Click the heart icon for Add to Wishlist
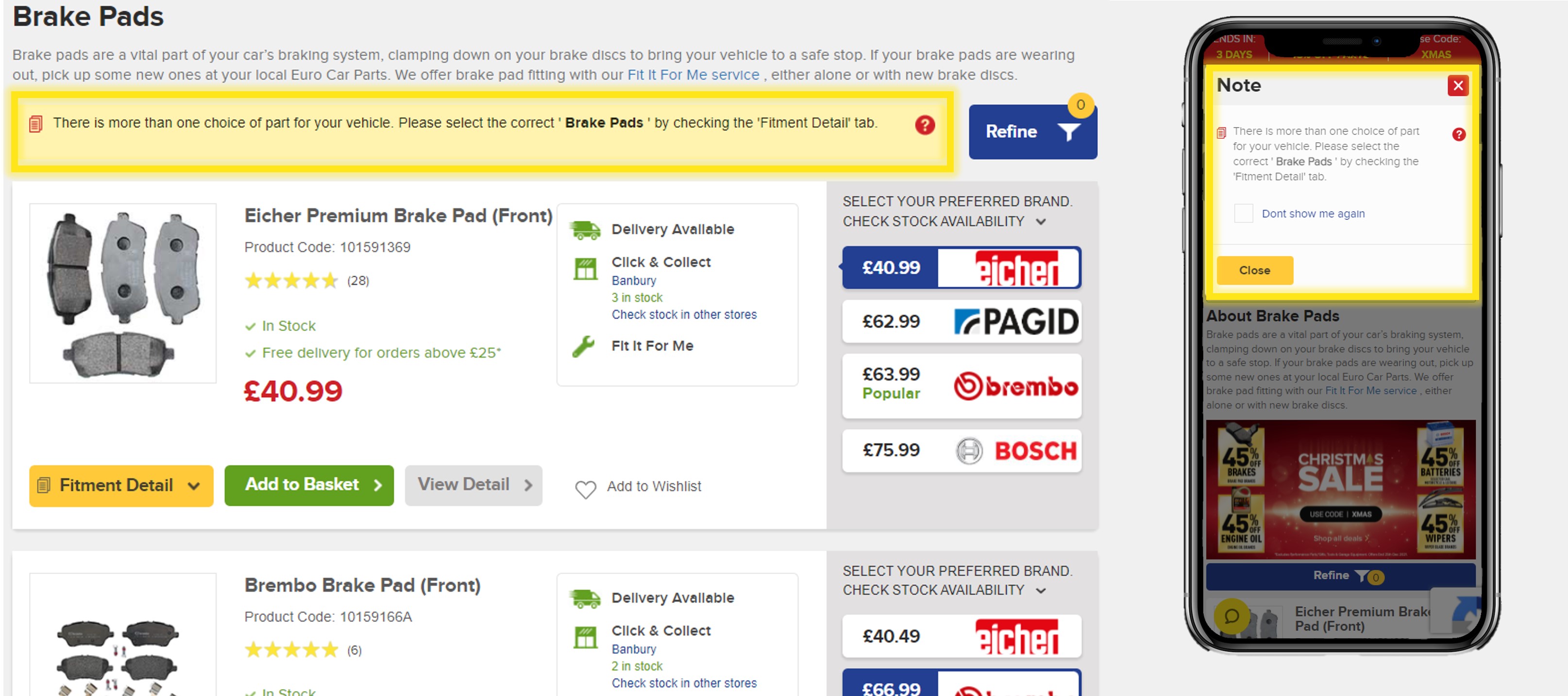 tap(586, 489)
